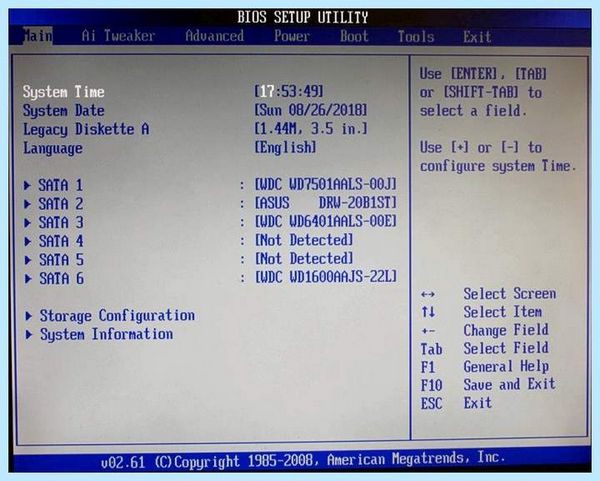Screen dimensions: 600x481
Task: Open the SATA 4 entry
Action: click(61, 241)
